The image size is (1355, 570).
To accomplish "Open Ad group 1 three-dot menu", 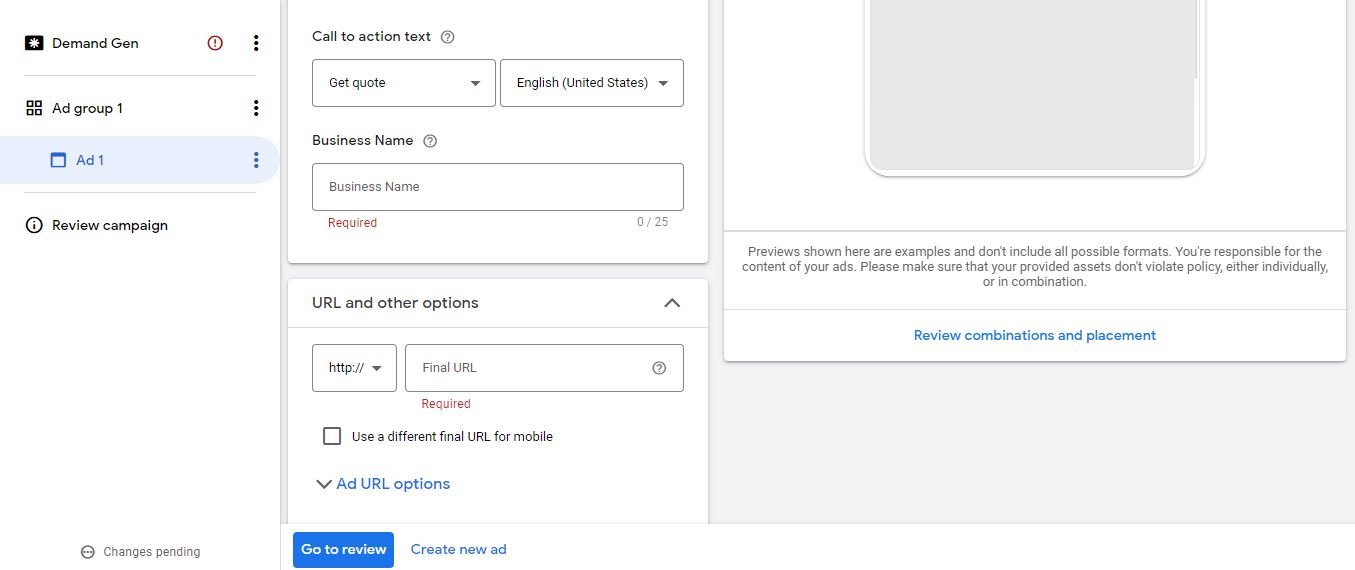I will [x=256, y=108].
